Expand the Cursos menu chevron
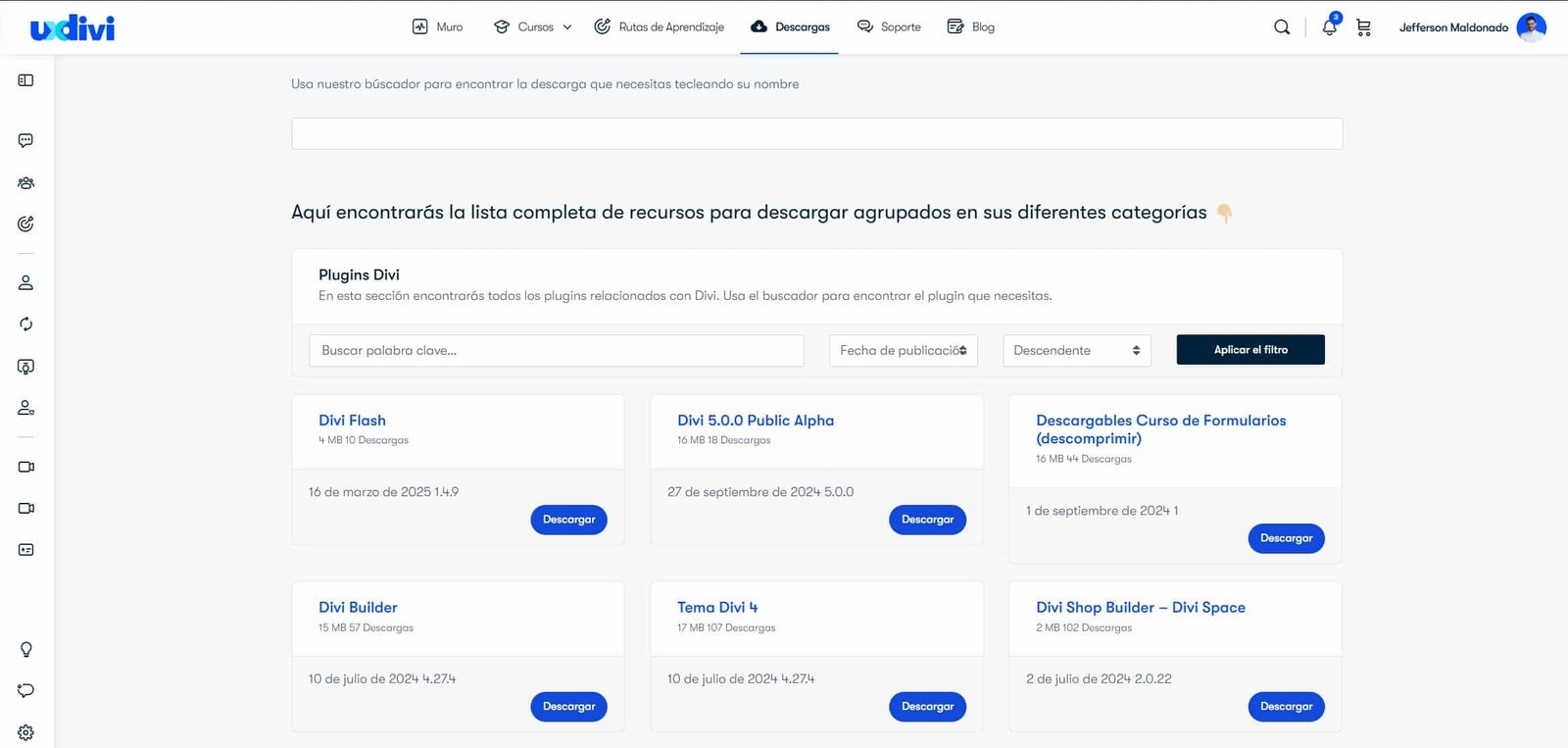The width and height of the screenshot is (1568, 748). [x=567, y=27]
